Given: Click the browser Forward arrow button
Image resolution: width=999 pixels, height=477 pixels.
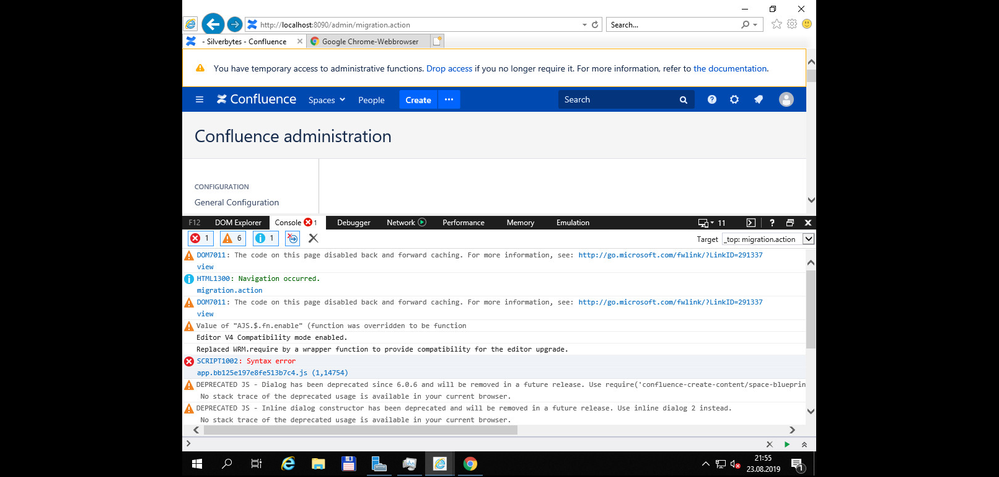Looking at the screenshot, I should pos(234,25).
